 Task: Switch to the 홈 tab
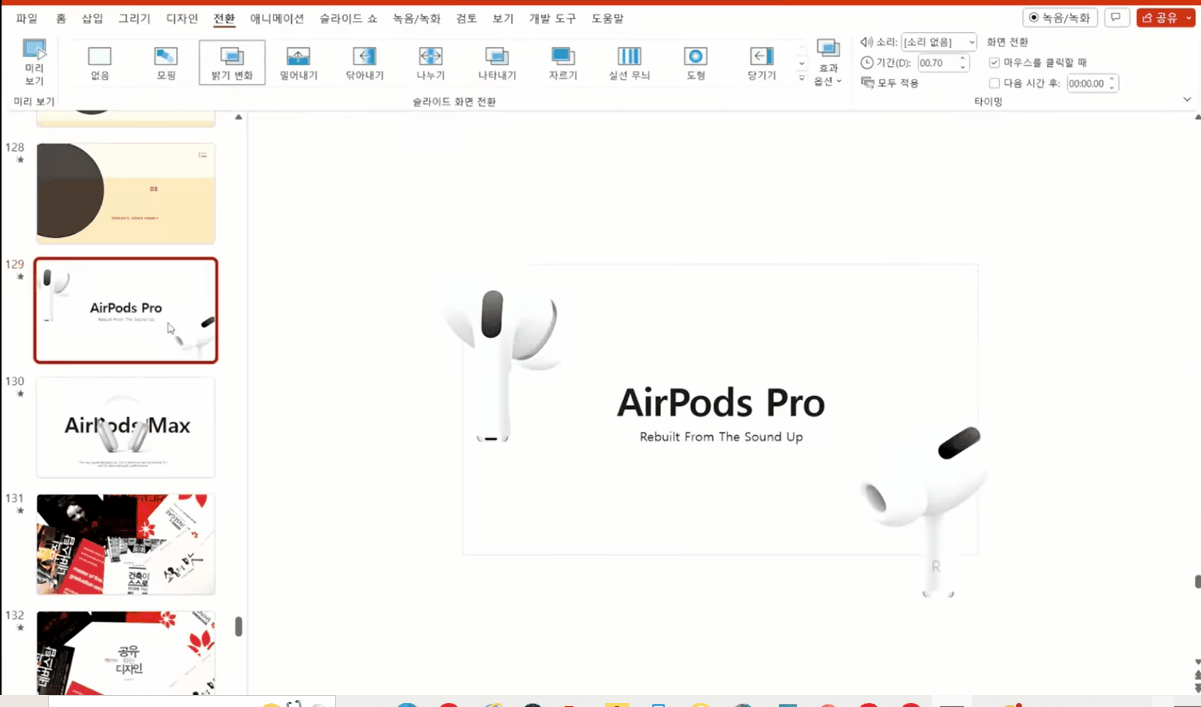point(61,19)
